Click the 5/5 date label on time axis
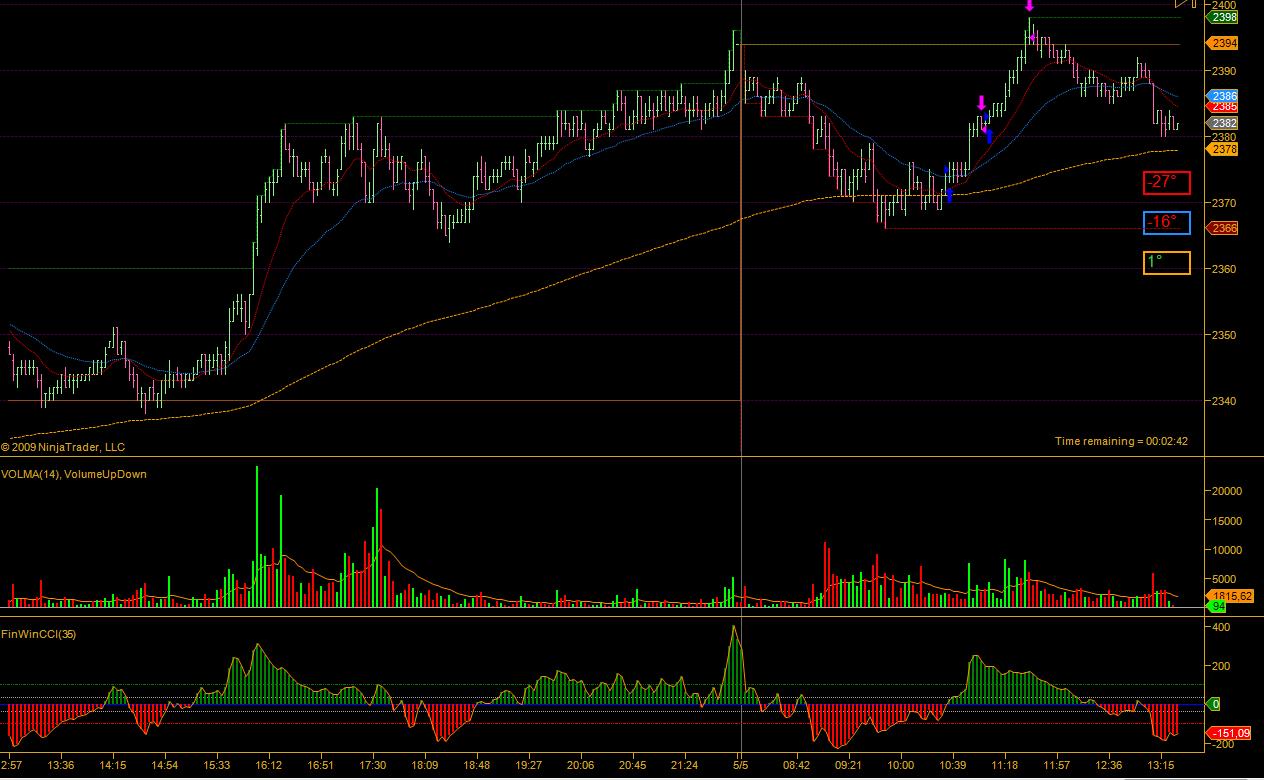Screen dimensions: 1264x780 [741, 765]
